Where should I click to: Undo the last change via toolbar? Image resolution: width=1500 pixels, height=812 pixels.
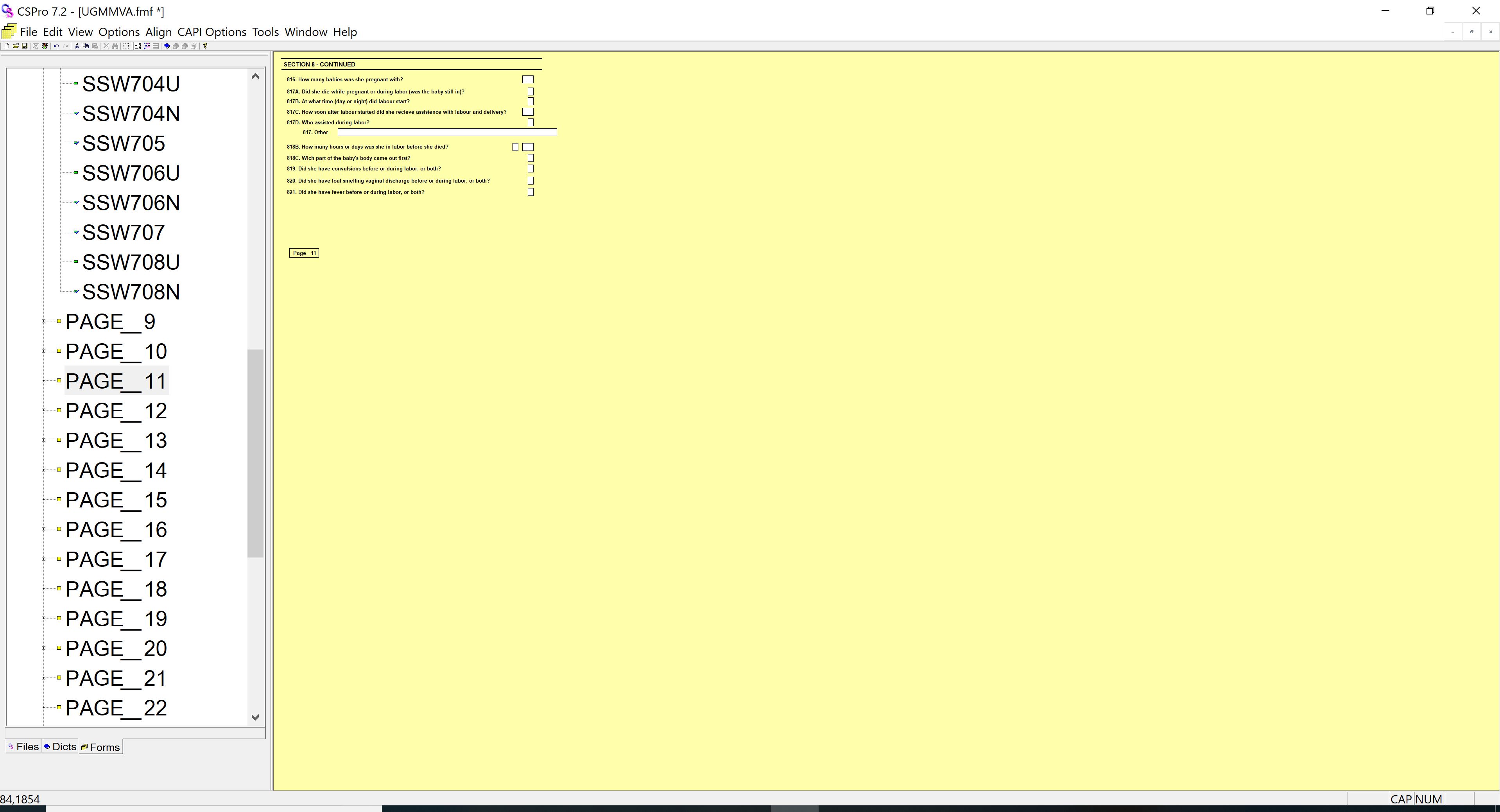point(56,46)
